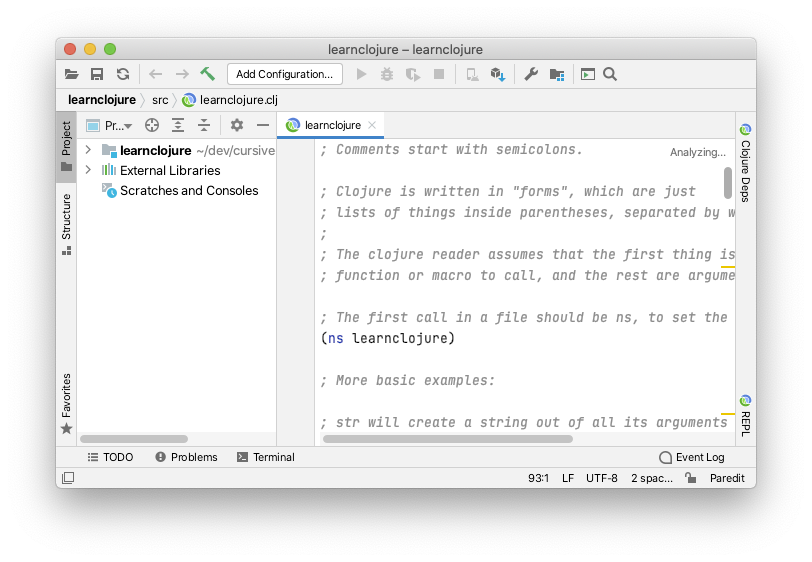Screen dimensions: 812x562
Task: Click the SDK download package icon
Action: [498, 75]
